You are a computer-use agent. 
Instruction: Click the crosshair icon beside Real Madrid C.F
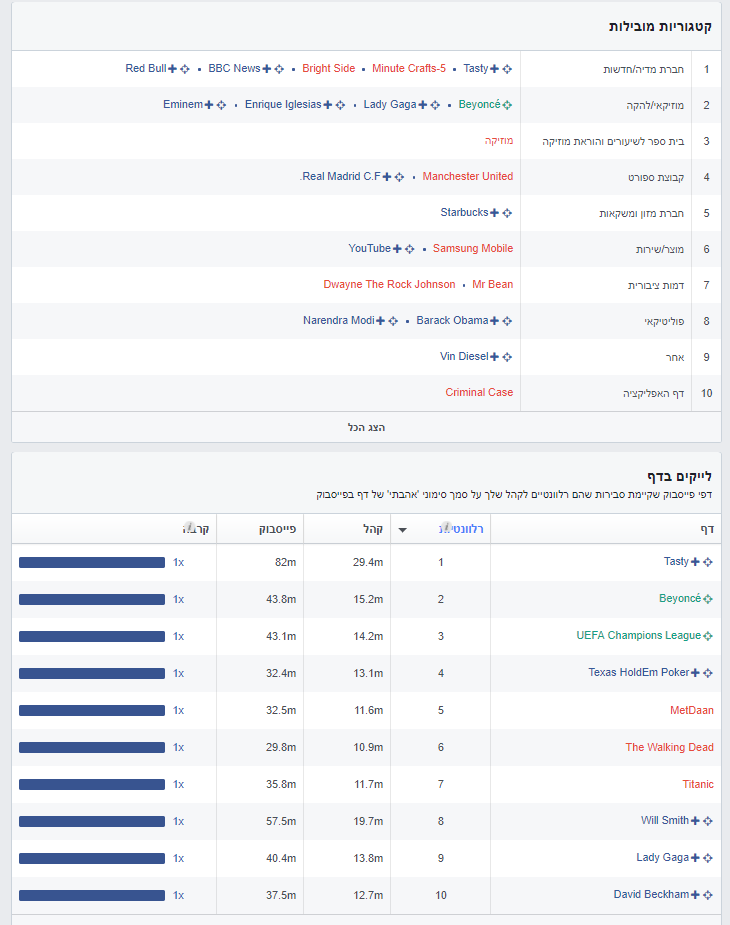[x=400, y=177]
